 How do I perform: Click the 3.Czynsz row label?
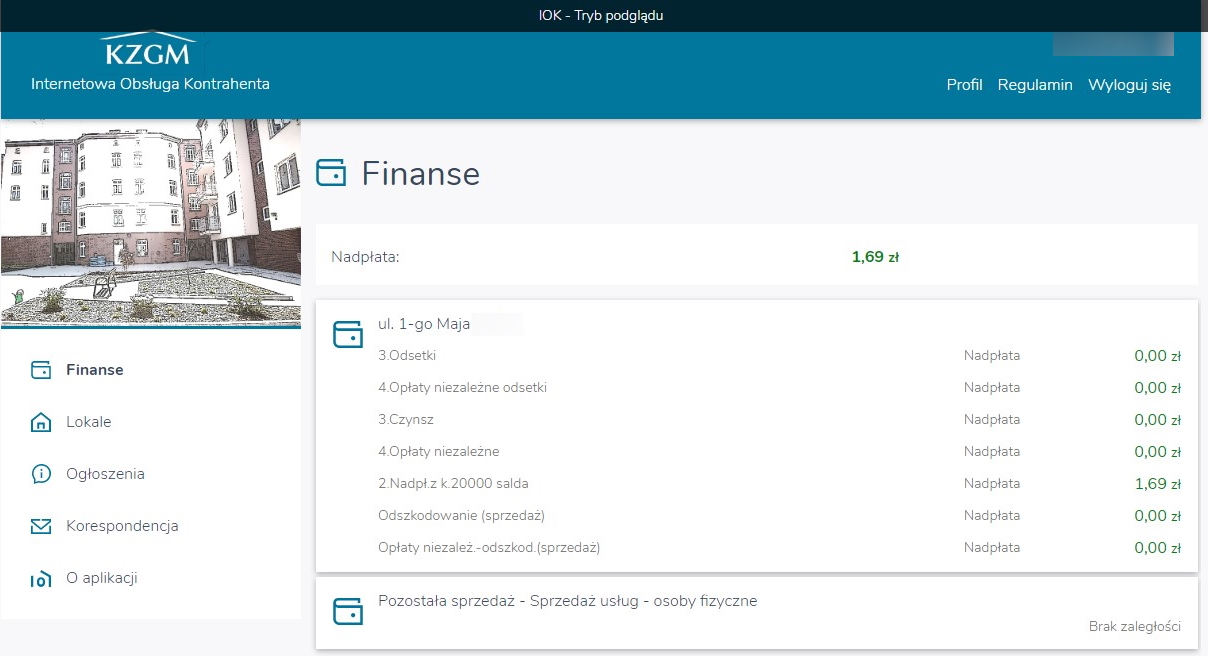coord(406,420)
